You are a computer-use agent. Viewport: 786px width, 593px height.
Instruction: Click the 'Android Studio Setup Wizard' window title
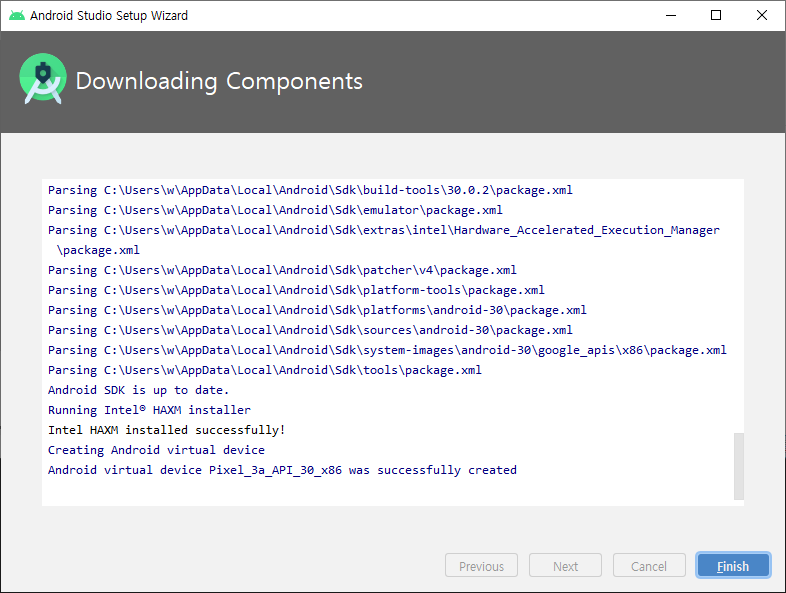point(109,16)
